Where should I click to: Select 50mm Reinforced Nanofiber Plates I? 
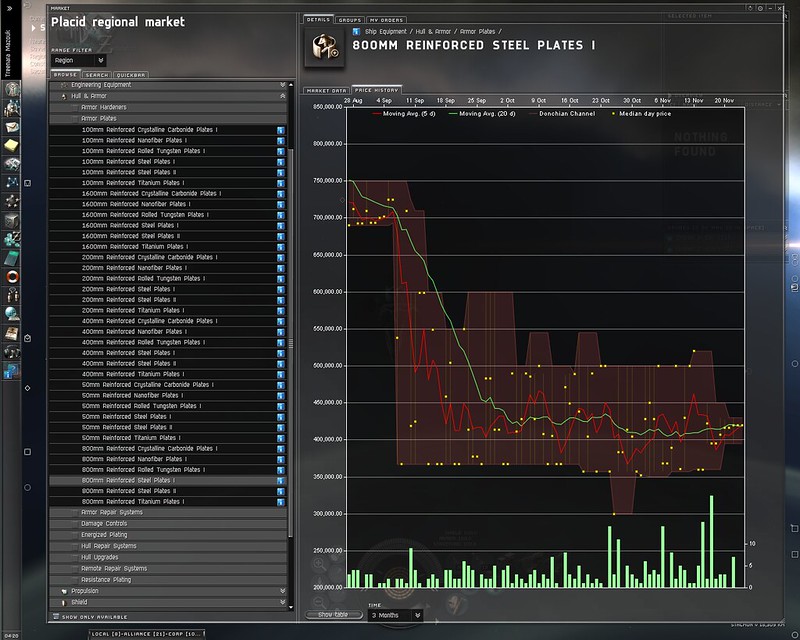click(x=167, y=396)
